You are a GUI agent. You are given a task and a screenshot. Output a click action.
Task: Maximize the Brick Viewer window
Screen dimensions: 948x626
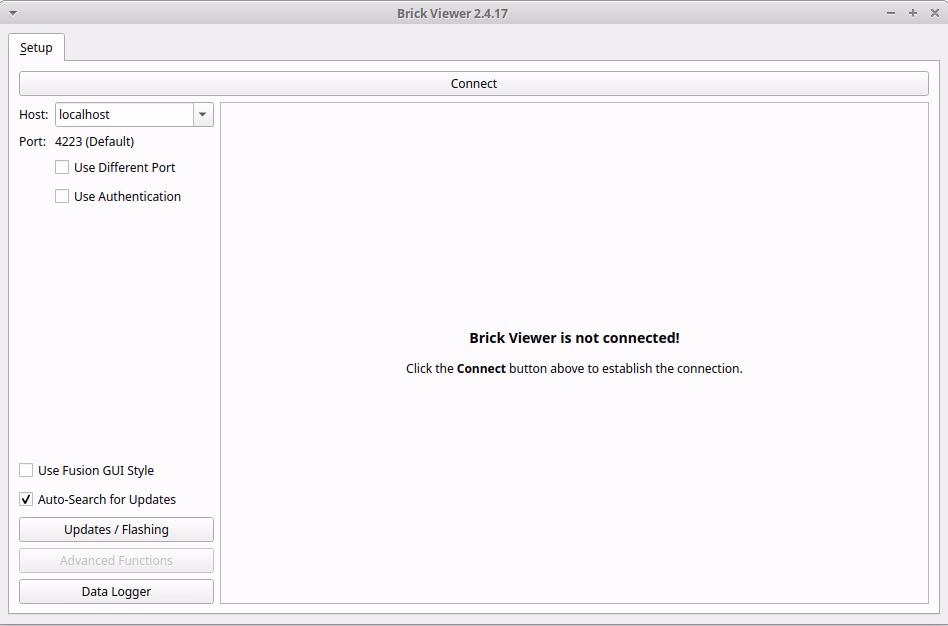912,13
